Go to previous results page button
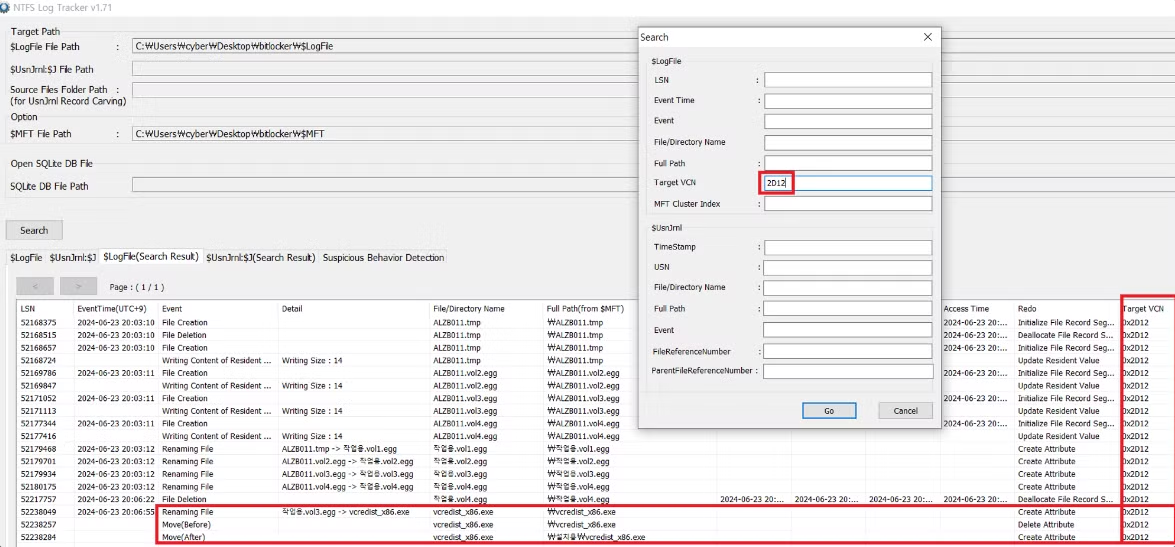The image size is (1175, 547). pyautogui.click(x=34, y=286)
